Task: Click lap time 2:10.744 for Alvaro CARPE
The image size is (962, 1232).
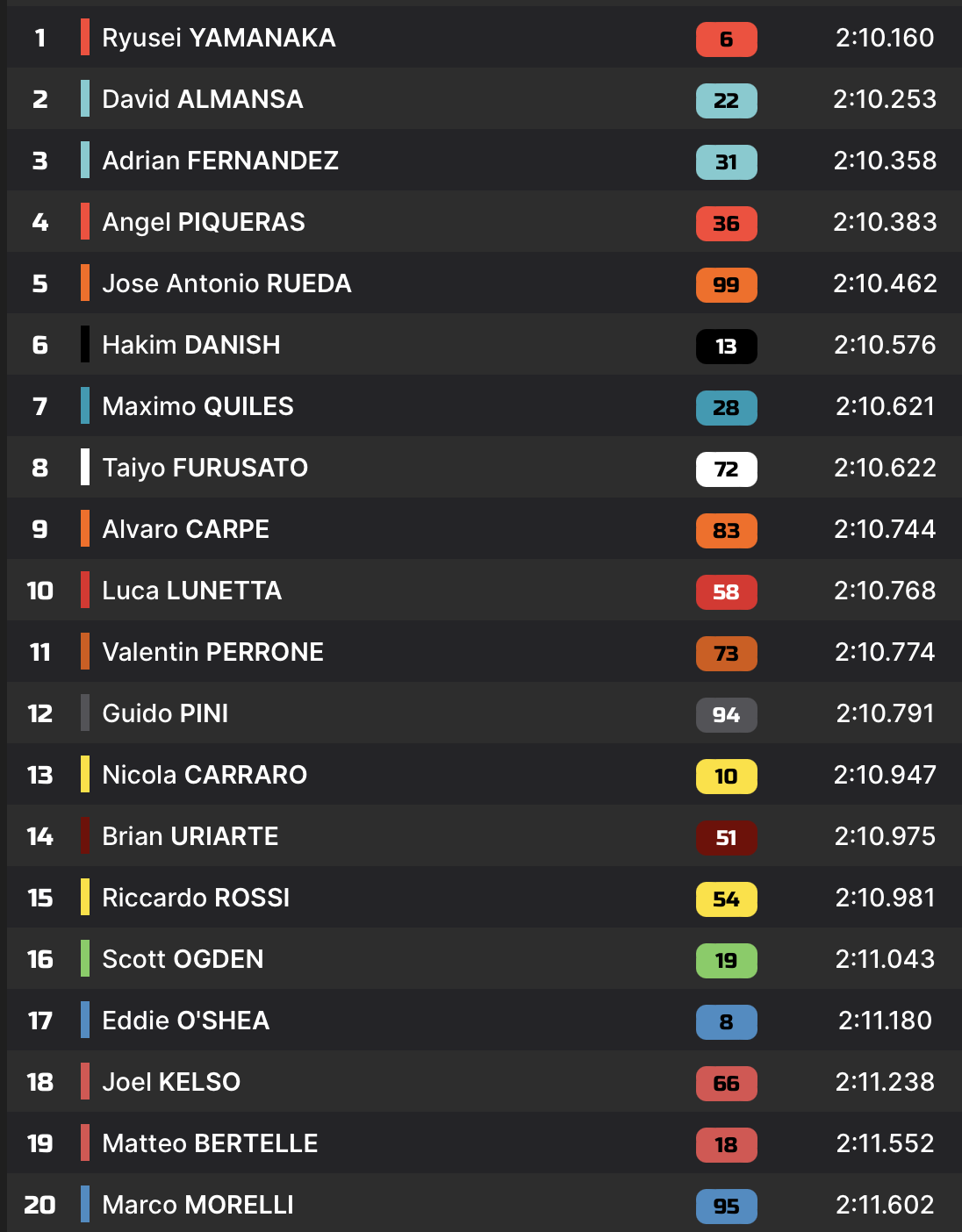Action: (884, 529)
